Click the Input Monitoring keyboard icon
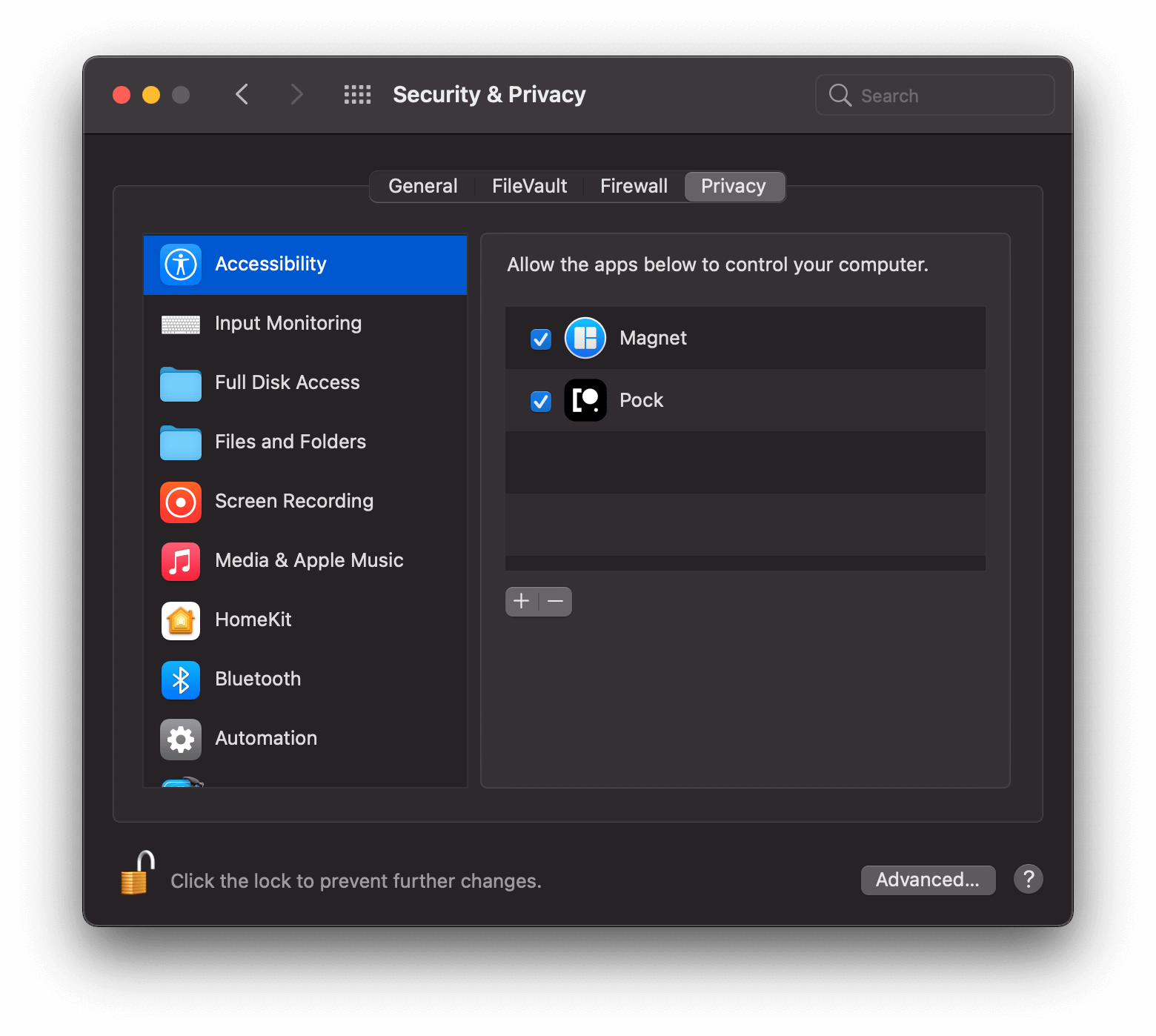Image resolution: width=1156 pixels, height=1036 pixels. (x=180, y=324)
